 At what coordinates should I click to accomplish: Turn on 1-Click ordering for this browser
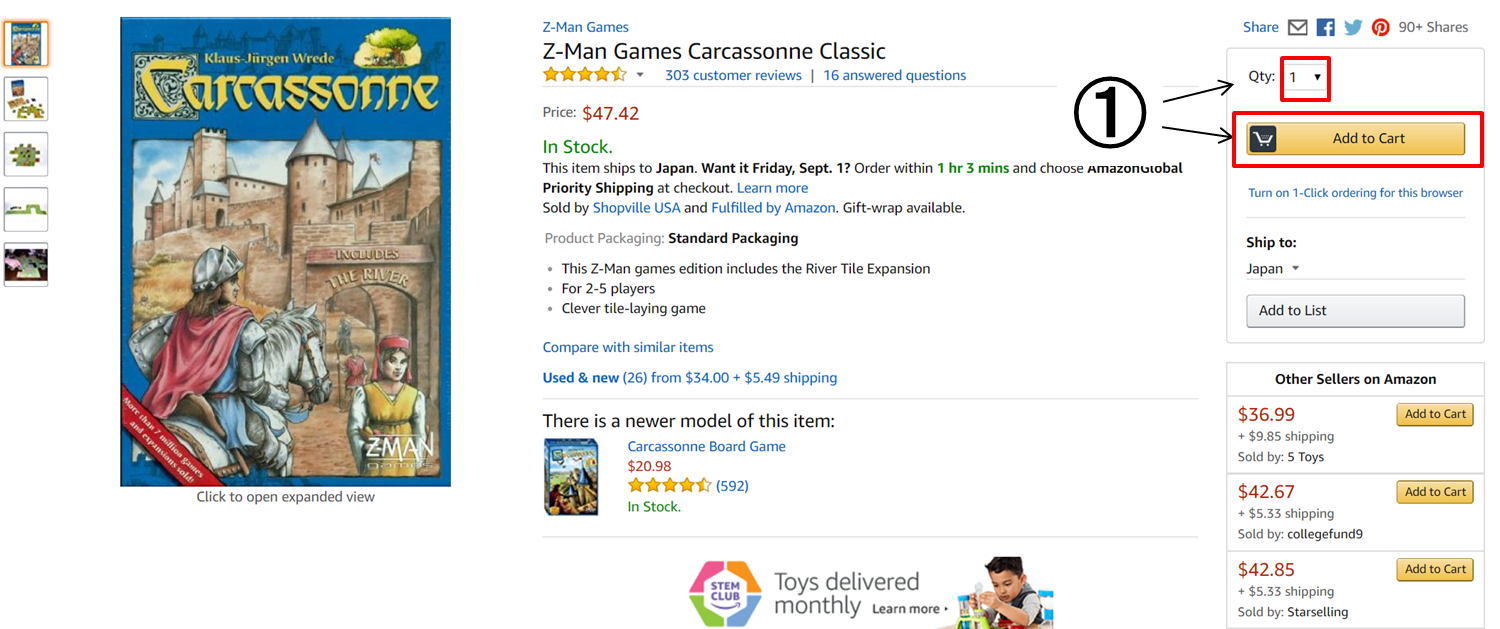click(x=1355, y=193)
